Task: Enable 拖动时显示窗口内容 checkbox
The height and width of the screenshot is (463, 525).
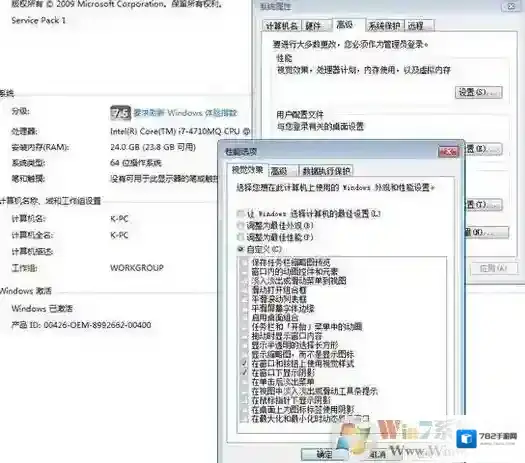Action: click(x=245, y=336)
